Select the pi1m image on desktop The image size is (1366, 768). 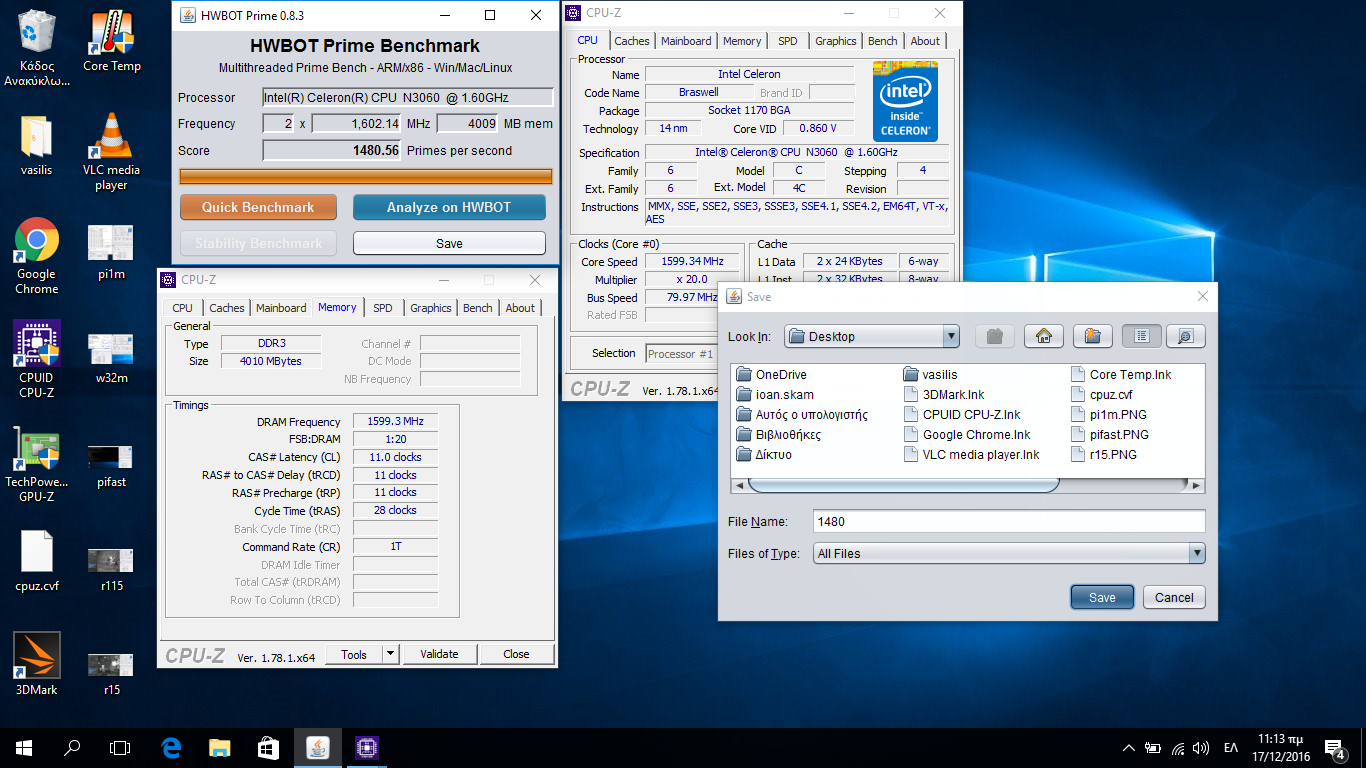pos(112,251)
